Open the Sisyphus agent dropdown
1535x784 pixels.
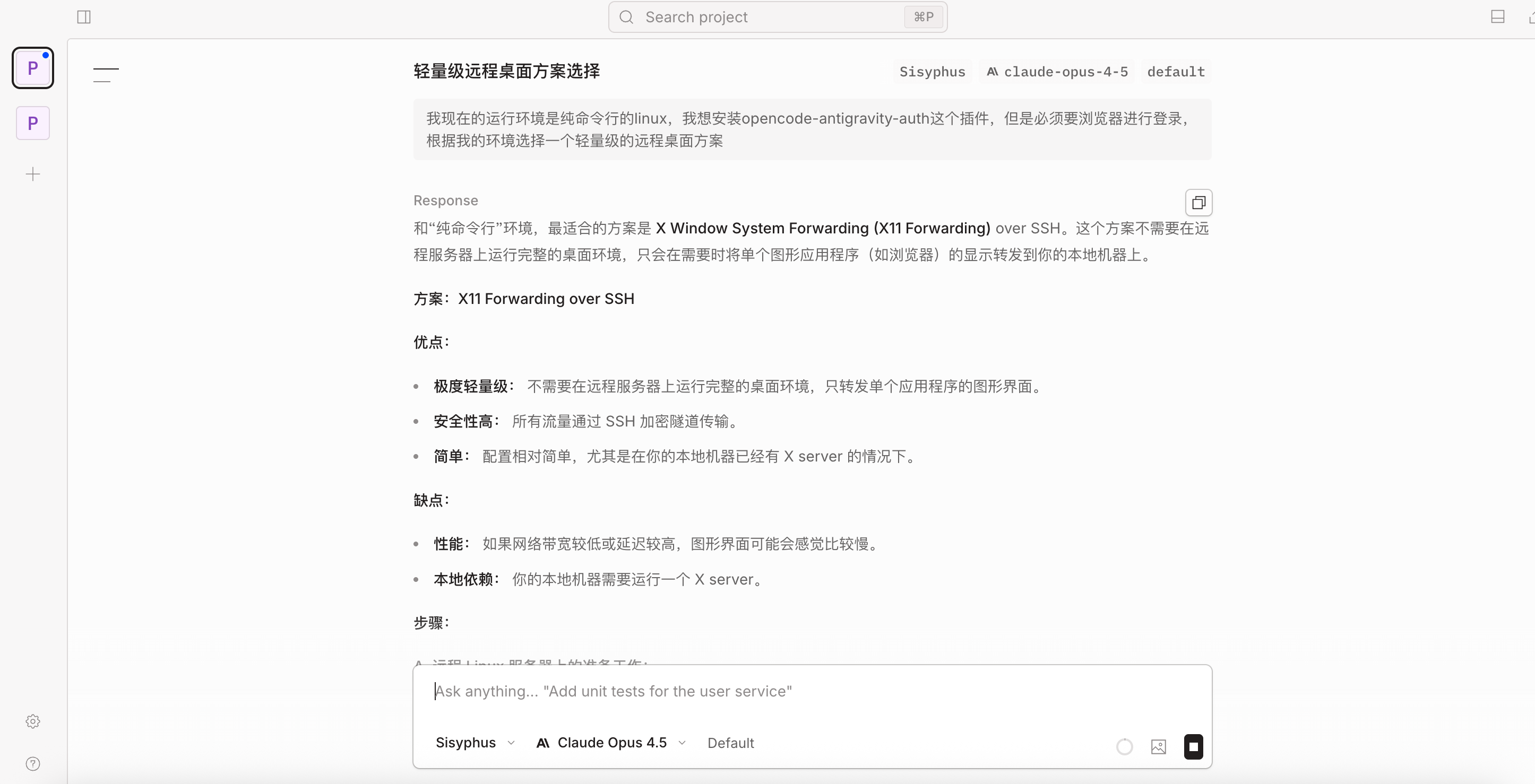coord(475,743)
